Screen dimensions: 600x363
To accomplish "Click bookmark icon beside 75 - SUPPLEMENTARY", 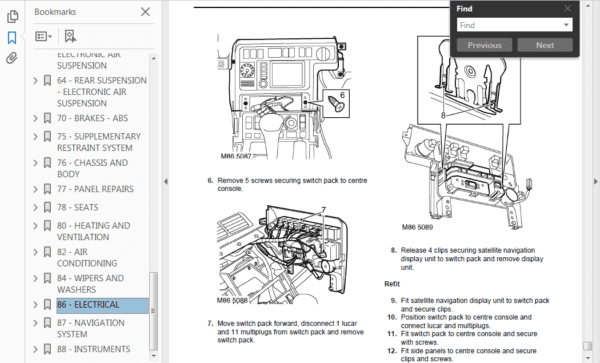I will point(47,137).
